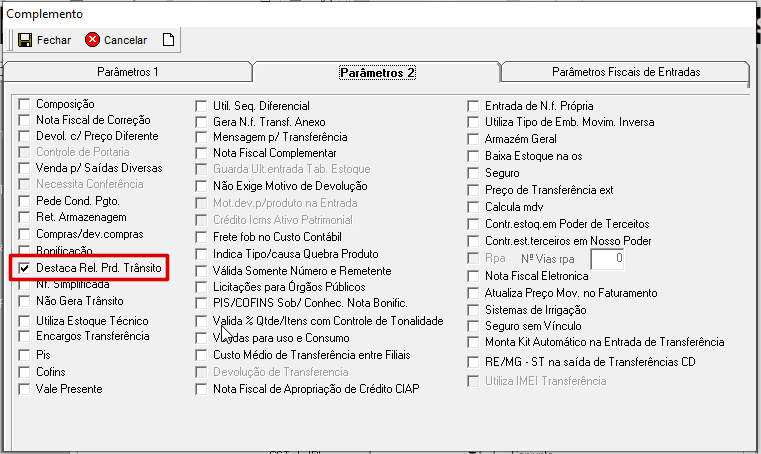Tick Mensagem p/ Transferência

[201, 137]
